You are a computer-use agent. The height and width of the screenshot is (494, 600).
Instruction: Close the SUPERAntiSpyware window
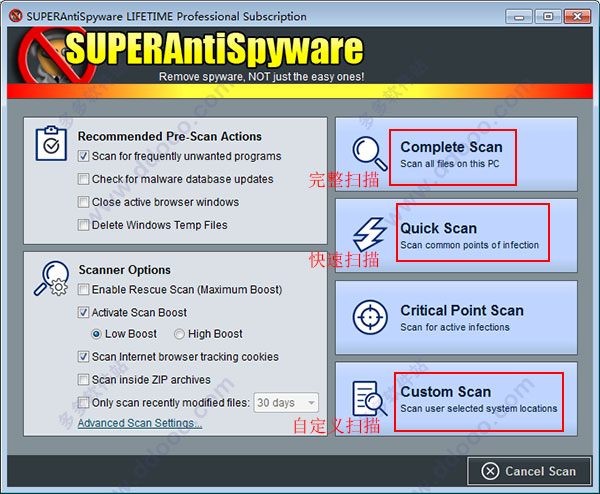point(577,17)
